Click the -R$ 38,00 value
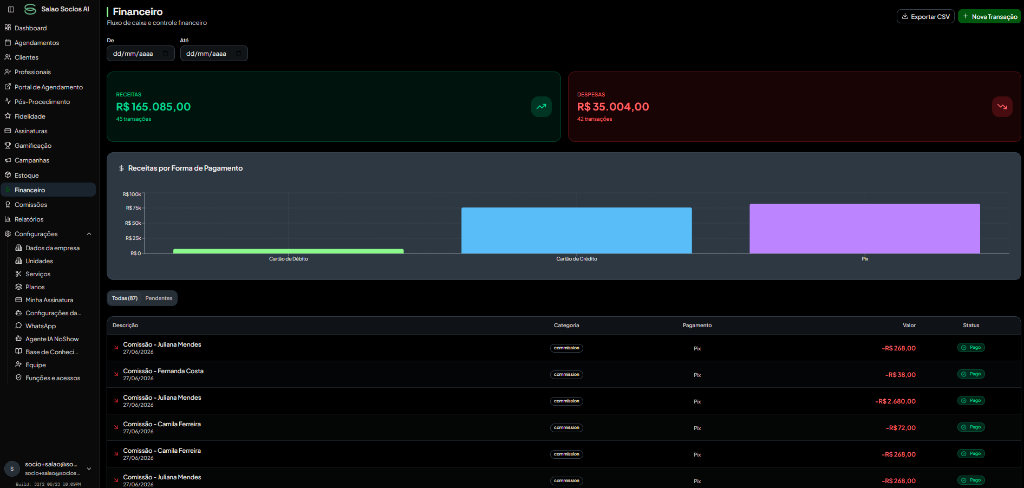 (901, 375)
